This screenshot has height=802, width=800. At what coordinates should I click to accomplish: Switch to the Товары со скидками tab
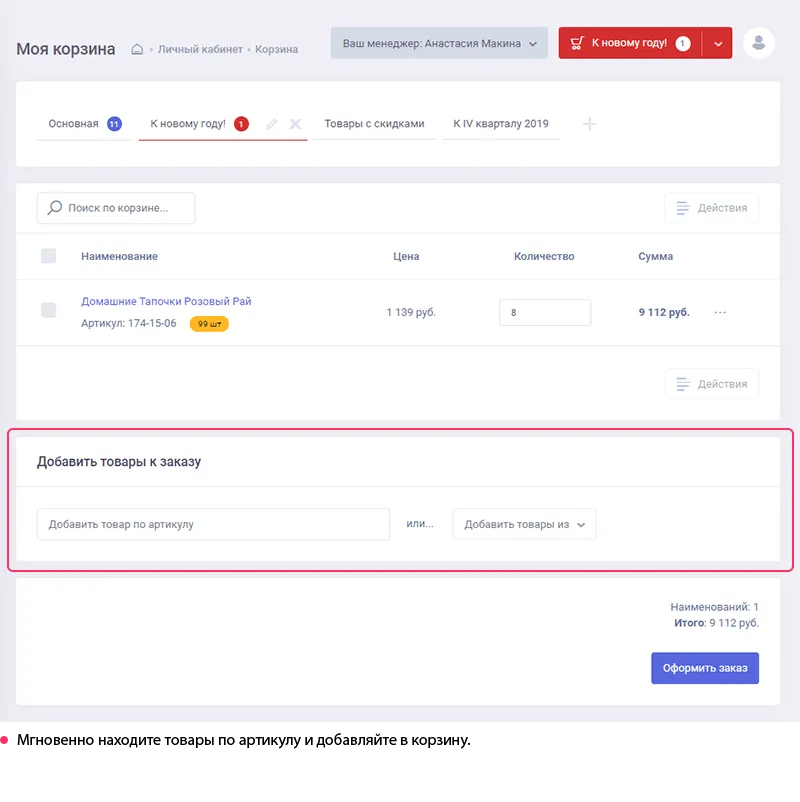coord(374,124)
